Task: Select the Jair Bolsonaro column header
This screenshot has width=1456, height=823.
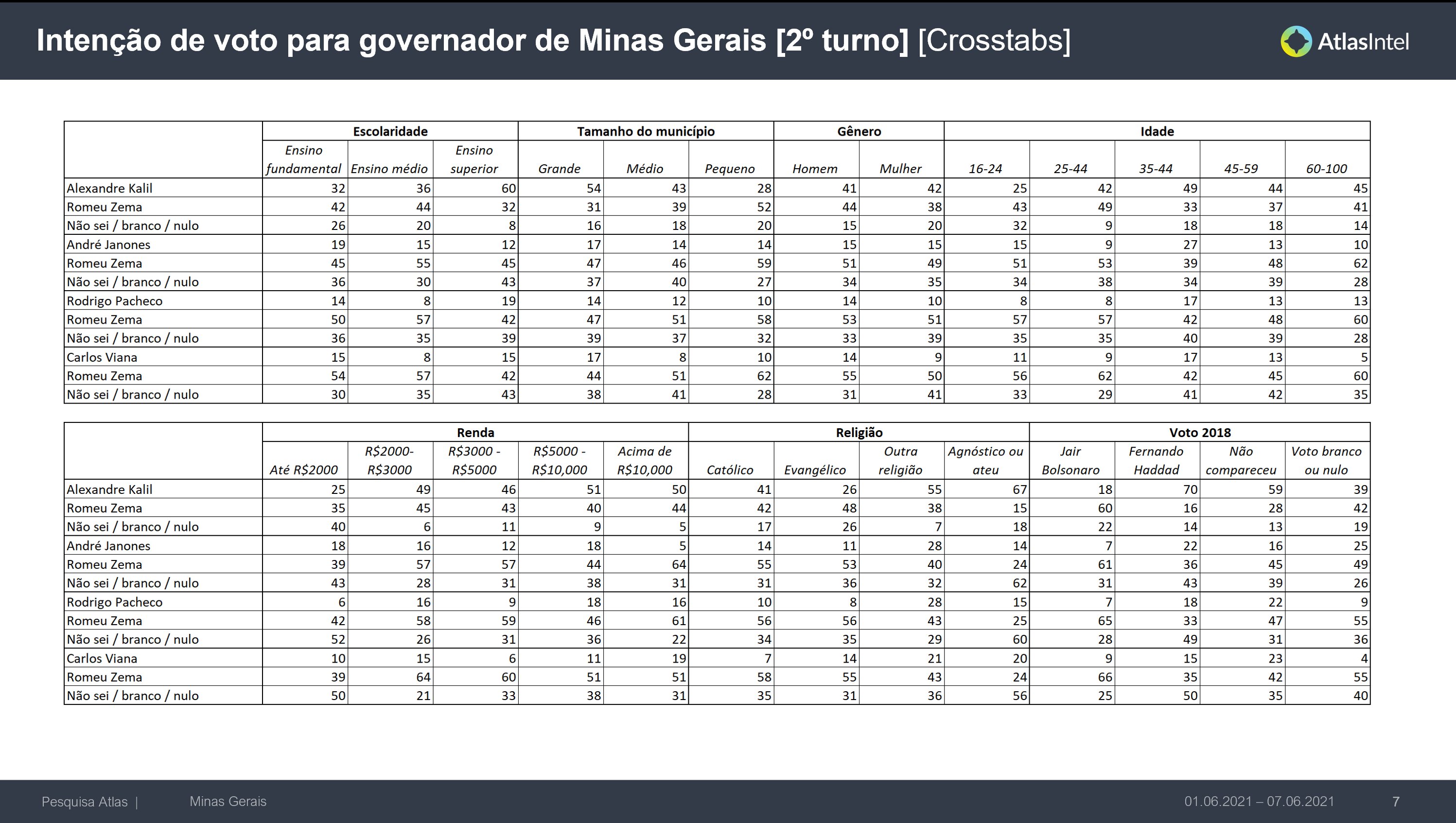Action: [1070, 460]
